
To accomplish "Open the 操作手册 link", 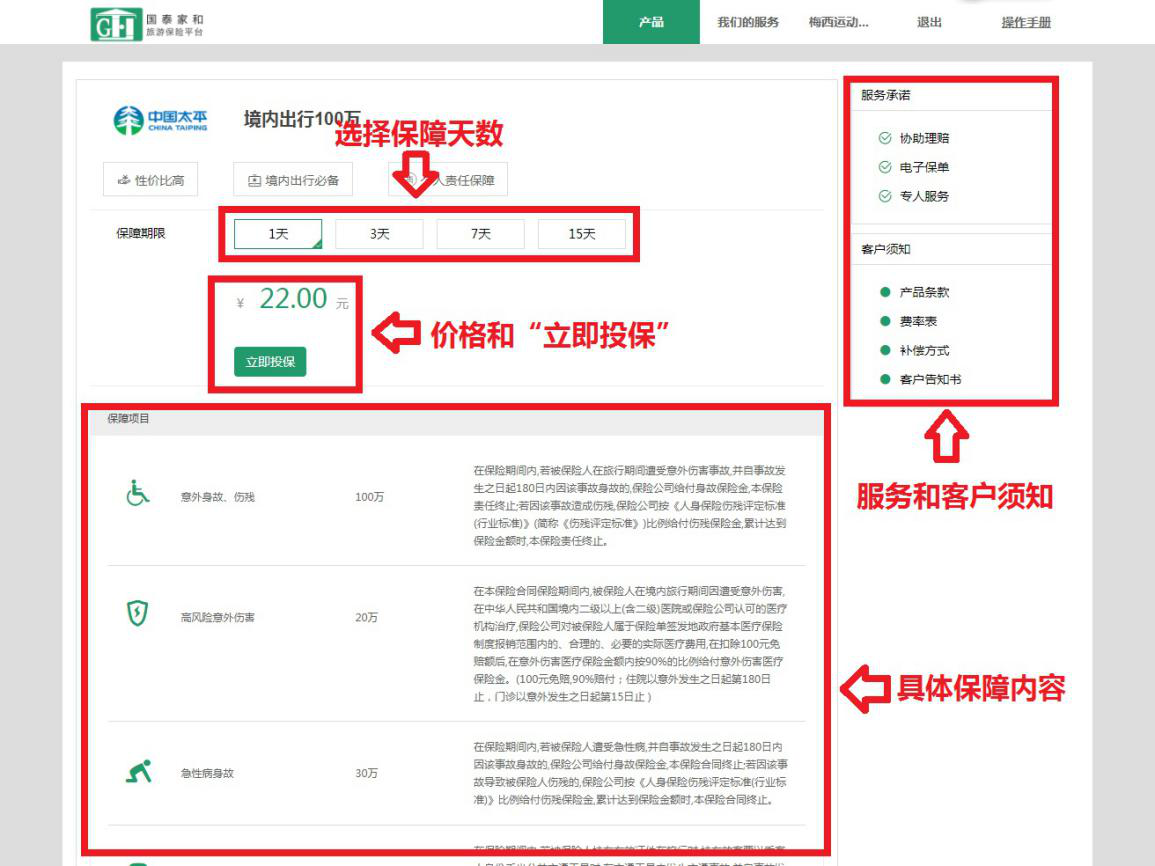I will (1026, 22).
